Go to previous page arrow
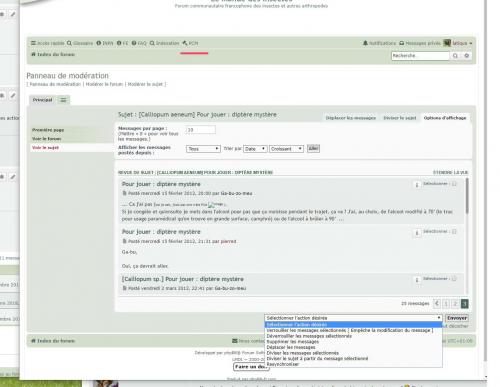This screenshot has width=500, height=387. [x=437, y=304]
